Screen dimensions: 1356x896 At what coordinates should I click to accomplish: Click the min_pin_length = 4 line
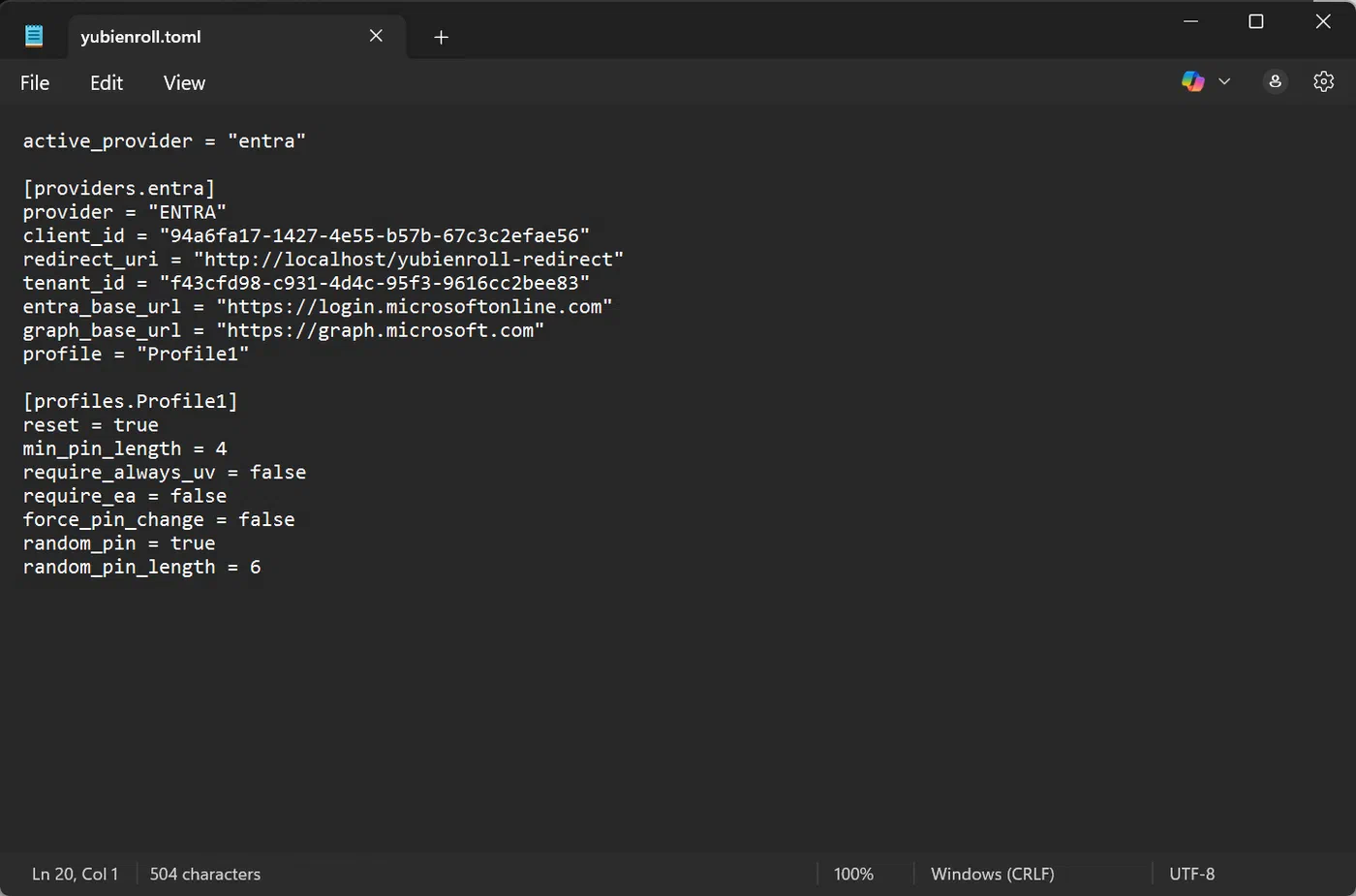pyautogui.click(x=125, y=448)
